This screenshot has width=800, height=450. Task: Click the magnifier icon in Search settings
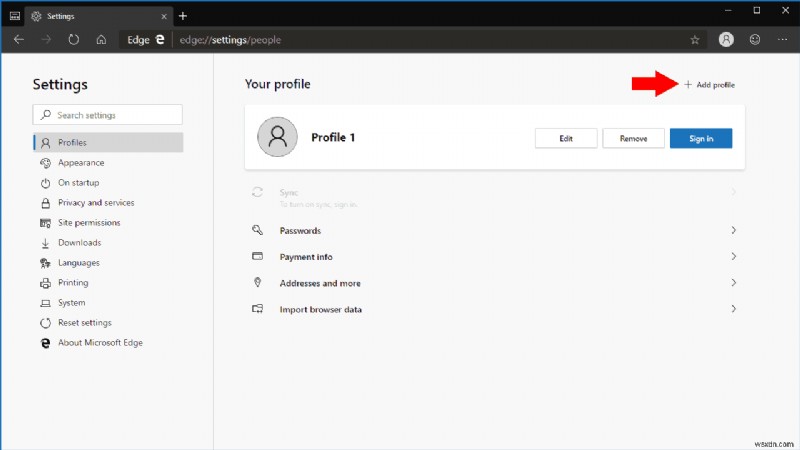46,115
